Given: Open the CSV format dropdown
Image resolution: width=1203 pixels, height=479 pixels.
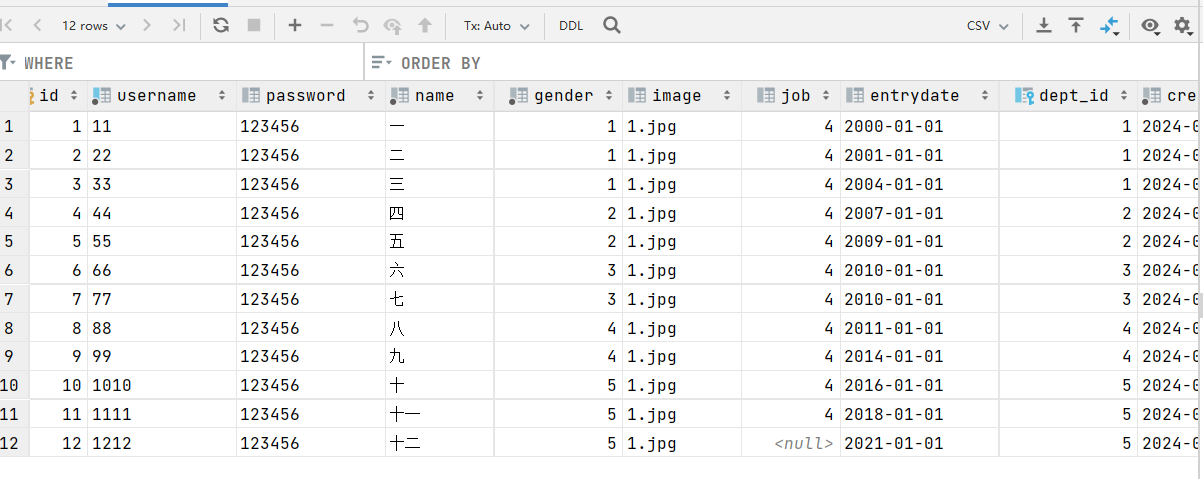Looking at the screenshot, I should click(x=988, y=26).
